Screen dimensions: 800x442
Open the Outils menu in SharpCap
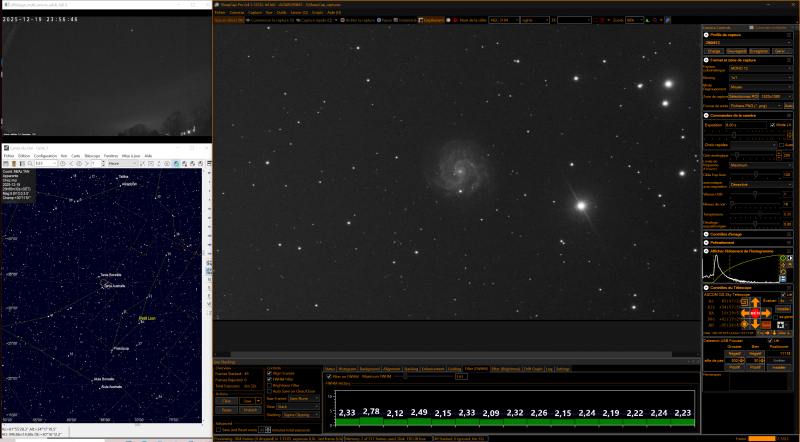[x=282, y=12]
